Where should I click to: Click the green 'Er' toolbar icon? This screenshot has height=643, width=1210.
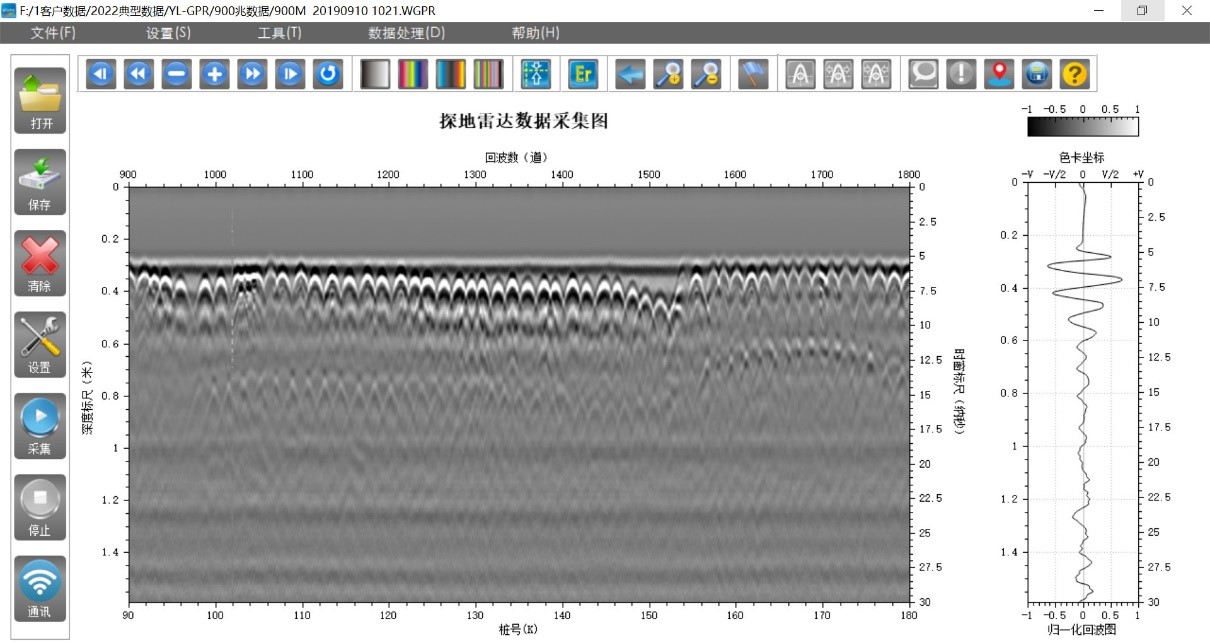pyautogui.click(x=583, y=74)
